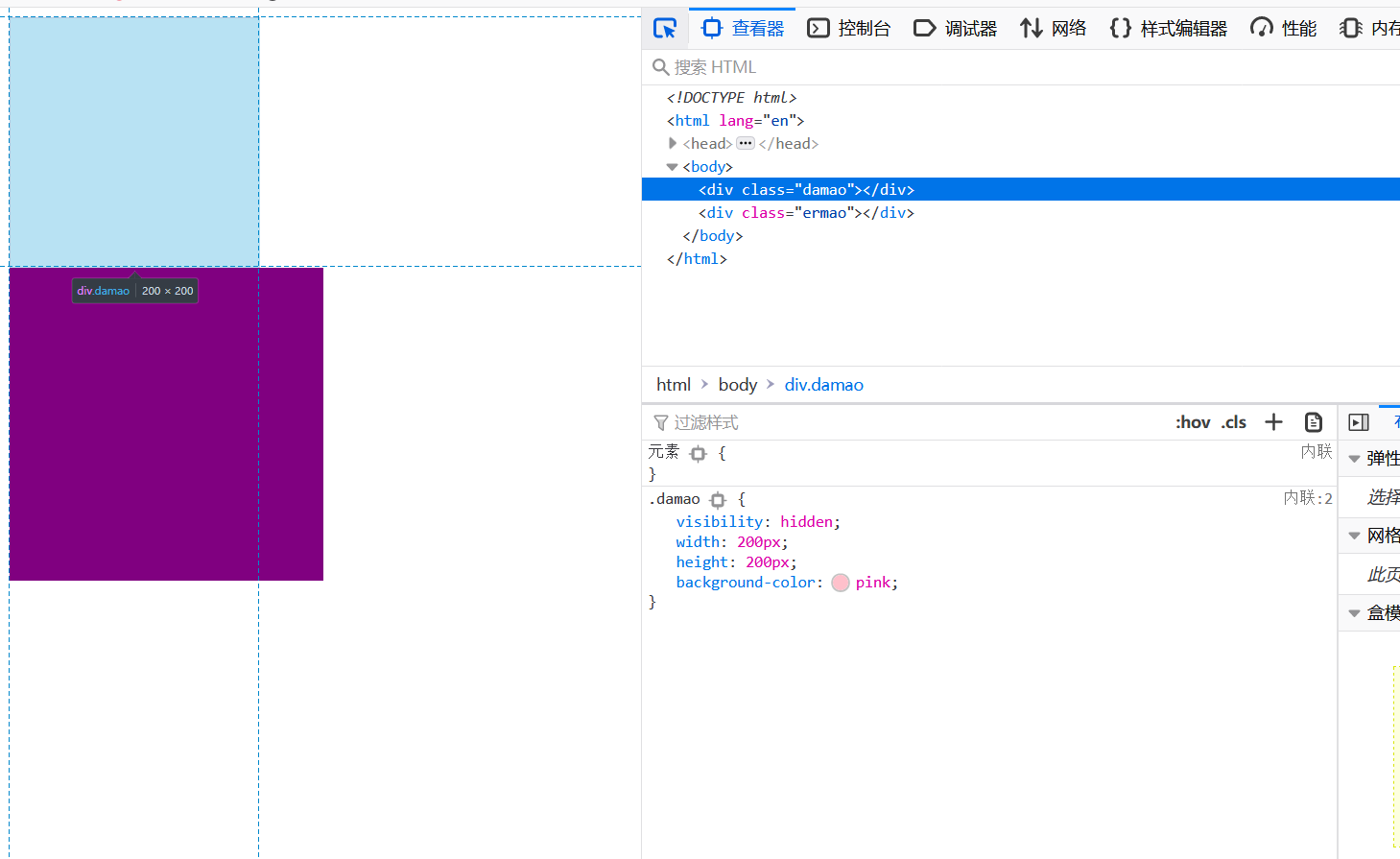Open the 样式编辑器 Style Editor tab
Viewport: 1400px width, 859px height.
click(x=1169, y=29)
